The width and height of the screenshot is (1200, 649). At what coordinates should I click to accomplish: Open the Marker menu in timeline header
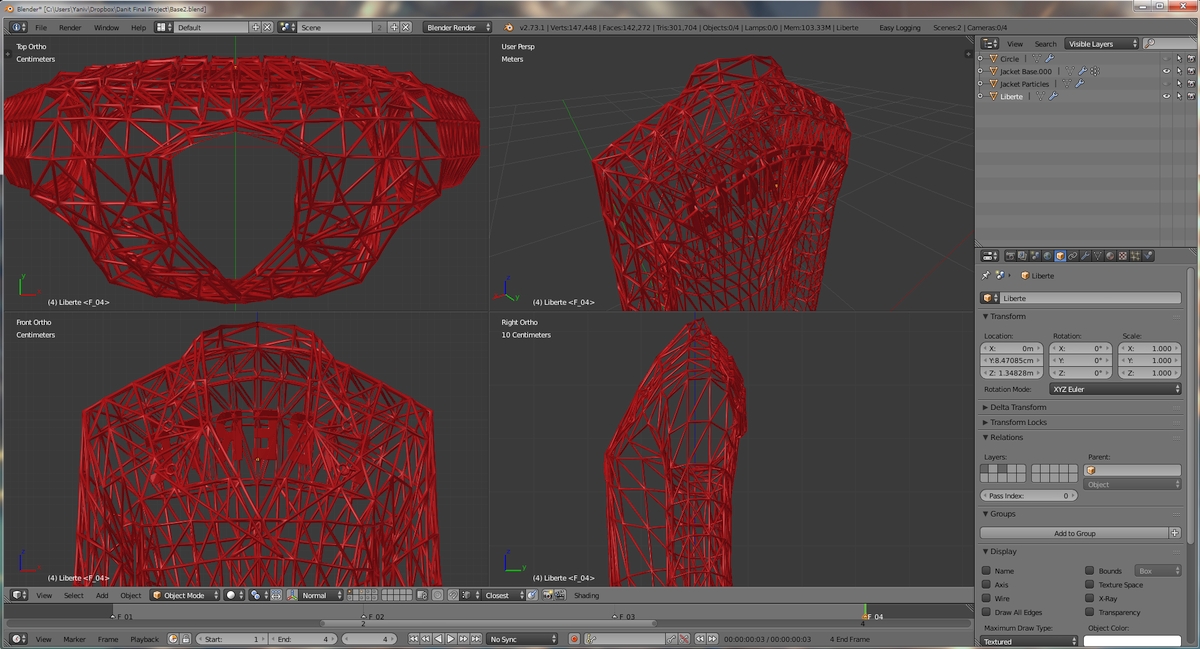tap(74, 639)
